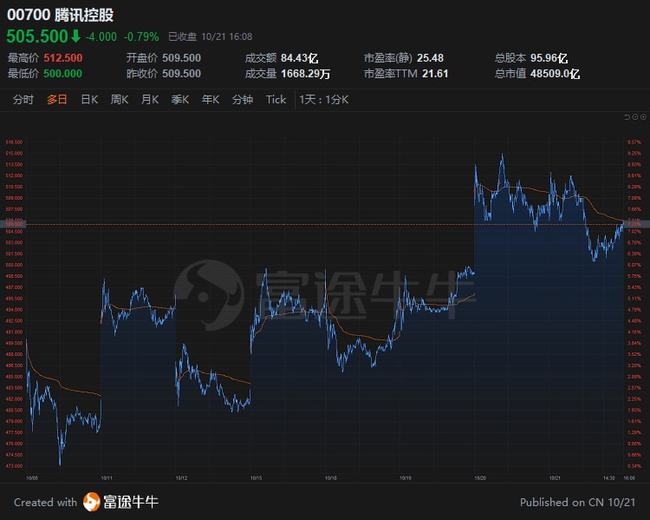This screenshot has width=650, height=520.
Task: Click the 500.000 label on the left price axis
Action: pos(14,265)
